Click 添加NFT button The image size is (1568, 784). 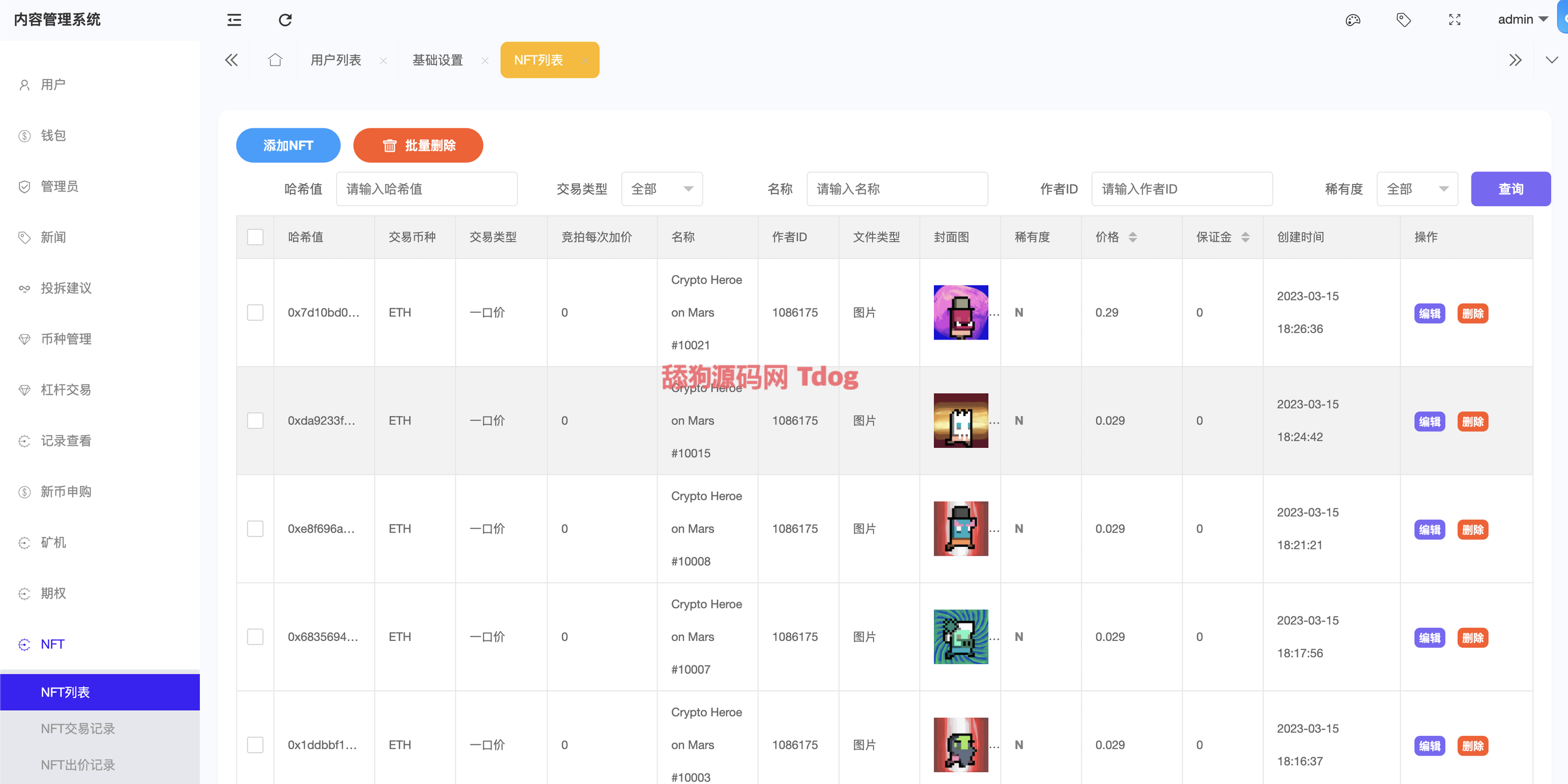point(288,145)
